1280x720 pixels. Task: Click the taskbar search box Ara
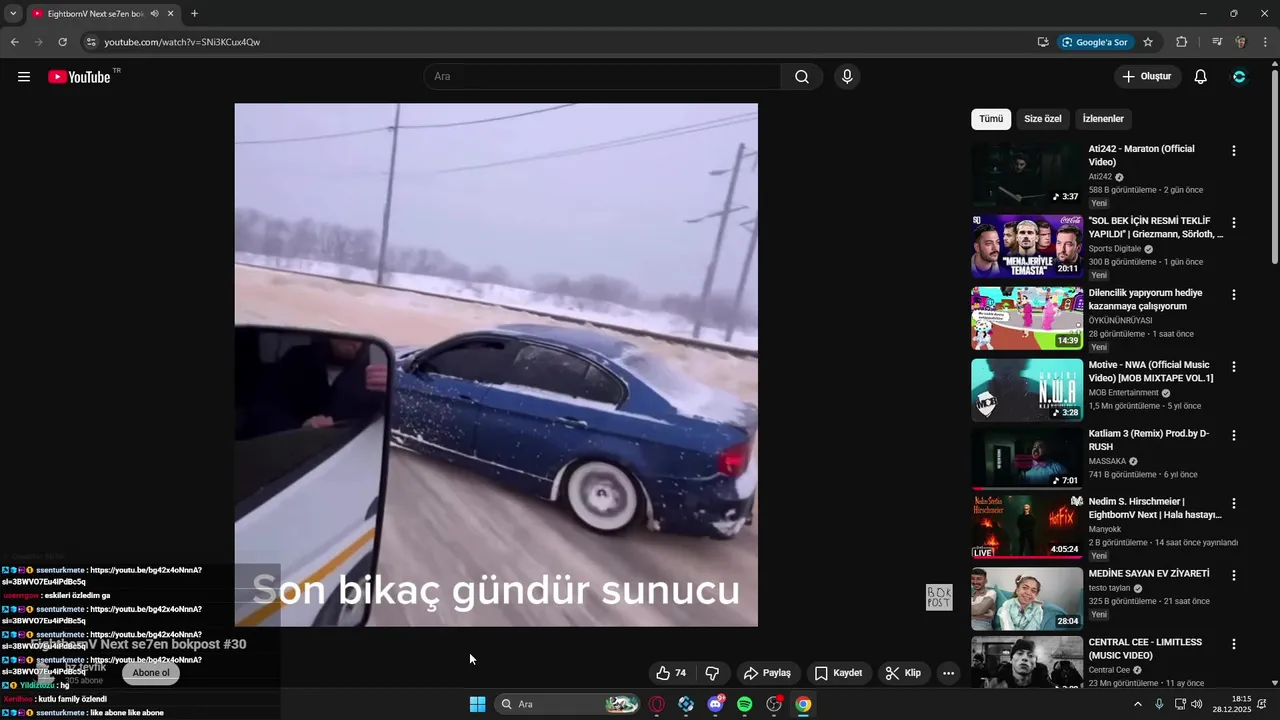point(567,704)
